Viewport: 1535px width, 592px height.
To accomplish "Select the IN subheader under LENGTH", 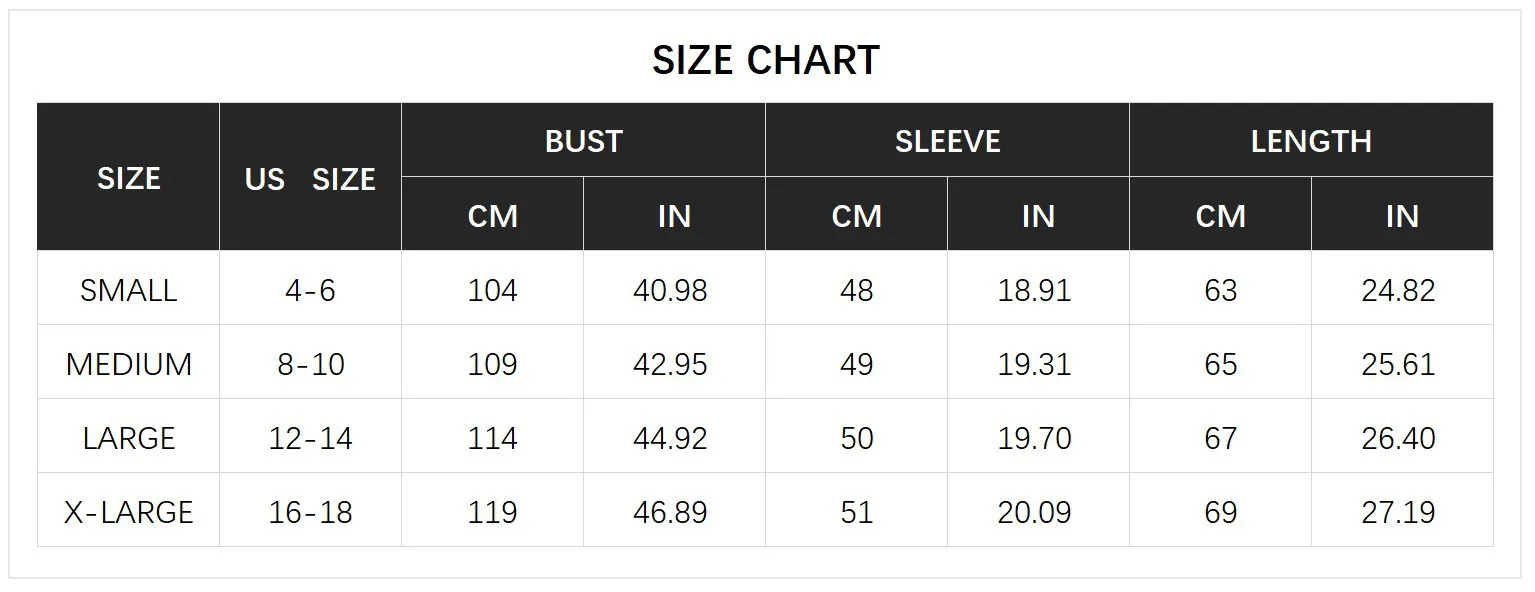I will tap(1402, 216).
